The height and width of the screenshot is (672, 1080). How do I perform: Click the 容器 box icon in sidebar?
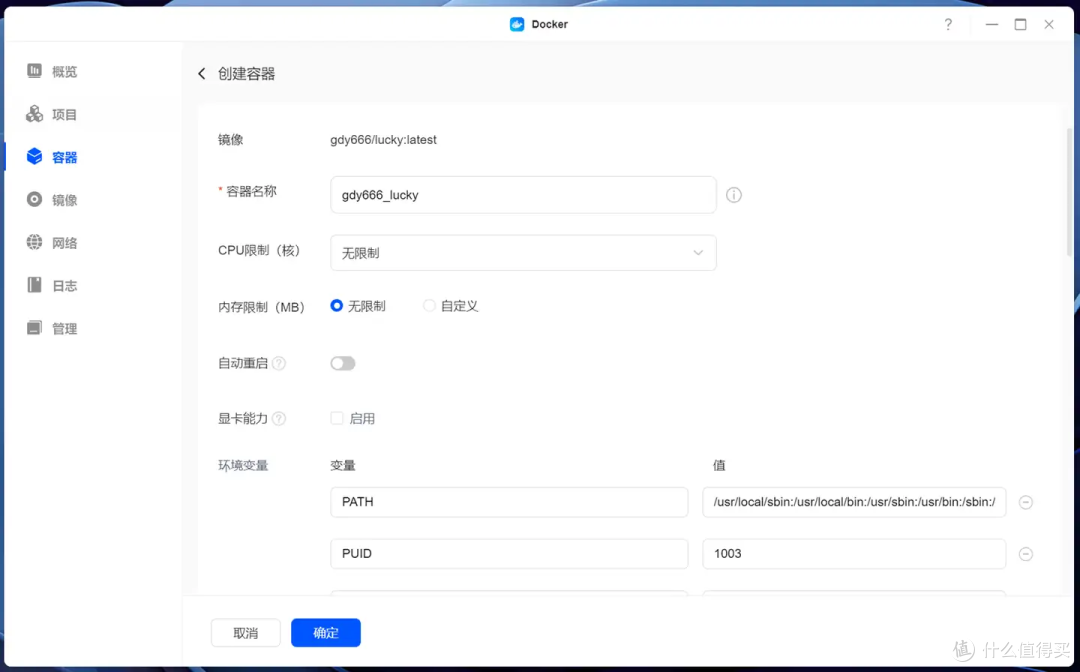(x=34, y=157)
